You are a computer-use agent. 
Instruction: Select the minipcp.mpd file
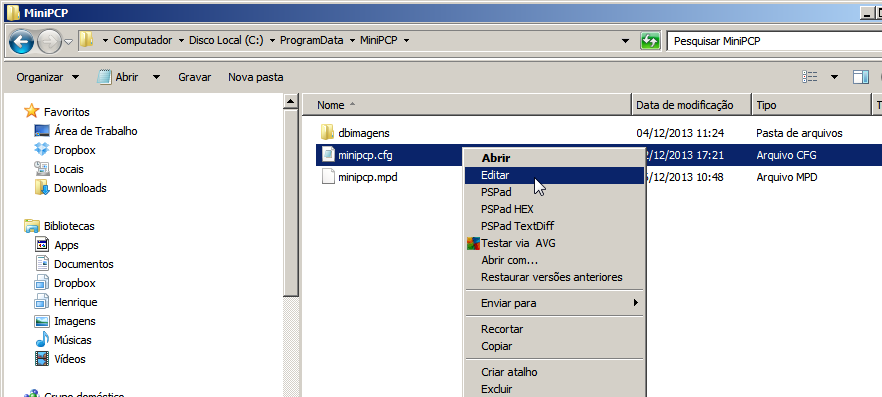(x=368, y=177)
